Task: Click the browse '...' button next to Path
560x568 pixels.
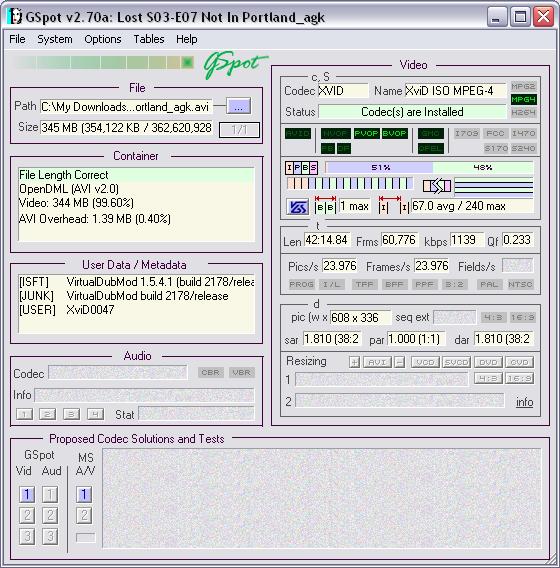Action: [x=238, y=106]
